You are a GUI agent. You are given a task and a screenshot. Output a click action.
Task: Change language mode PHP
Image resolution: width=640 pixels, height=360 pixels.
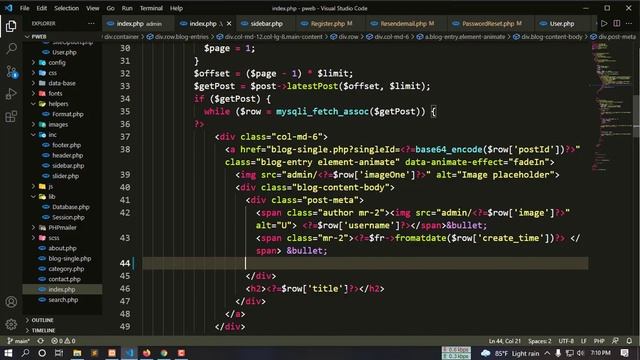tap(599, 341)
